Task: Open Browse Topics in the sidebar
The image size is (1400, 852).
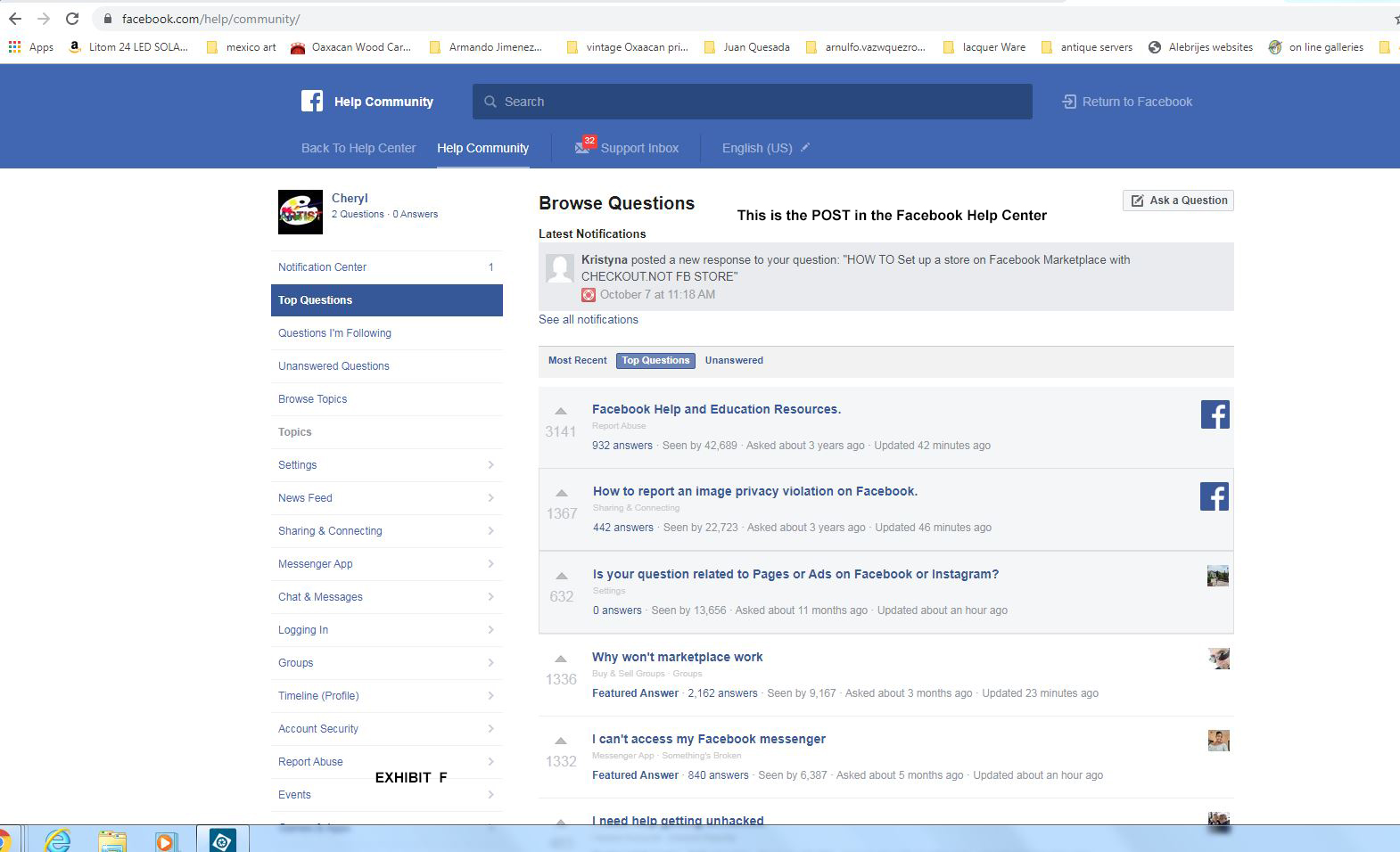Action: click(x=312, y=398)
